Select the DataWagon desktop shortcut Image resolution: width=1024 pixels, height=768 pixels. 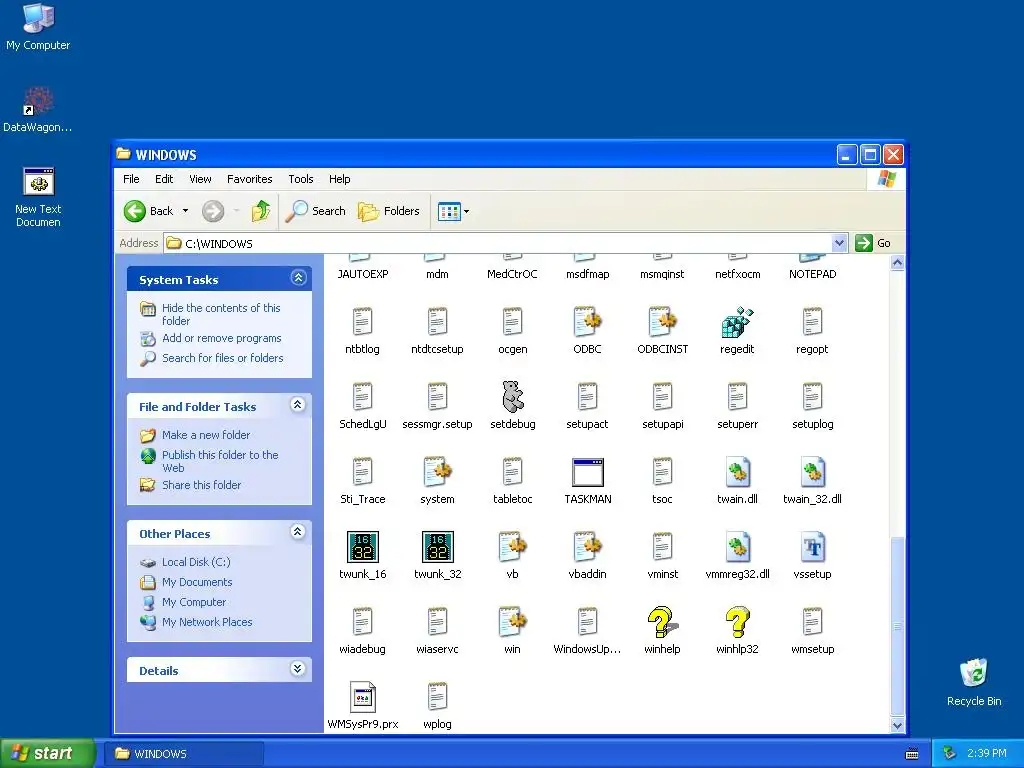pos(38,110)
